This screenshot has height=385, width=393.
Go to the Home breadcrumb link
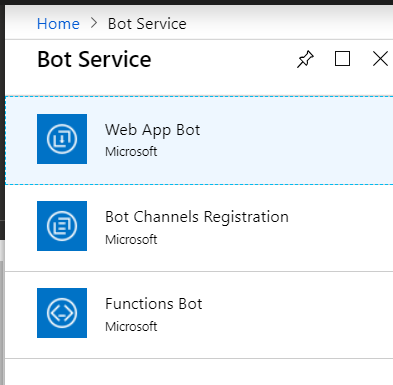(x=58, y=24)
